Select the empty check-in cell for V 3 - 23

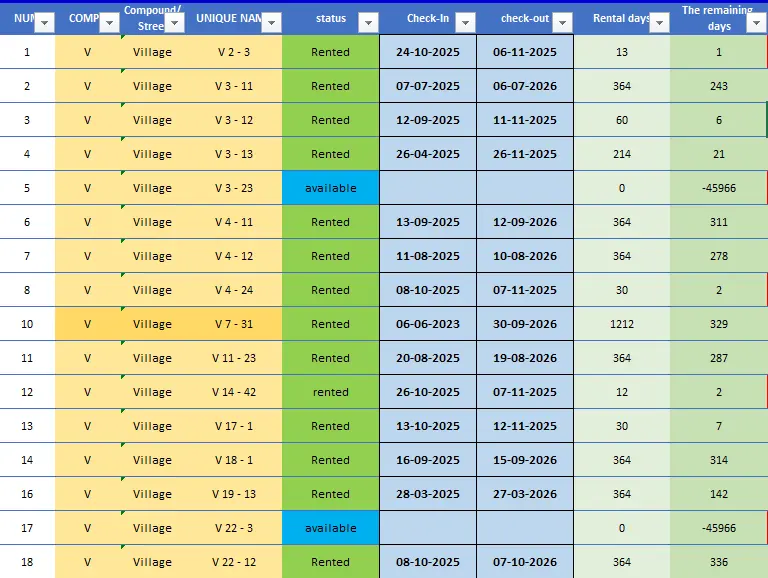(x=428, y=188)
